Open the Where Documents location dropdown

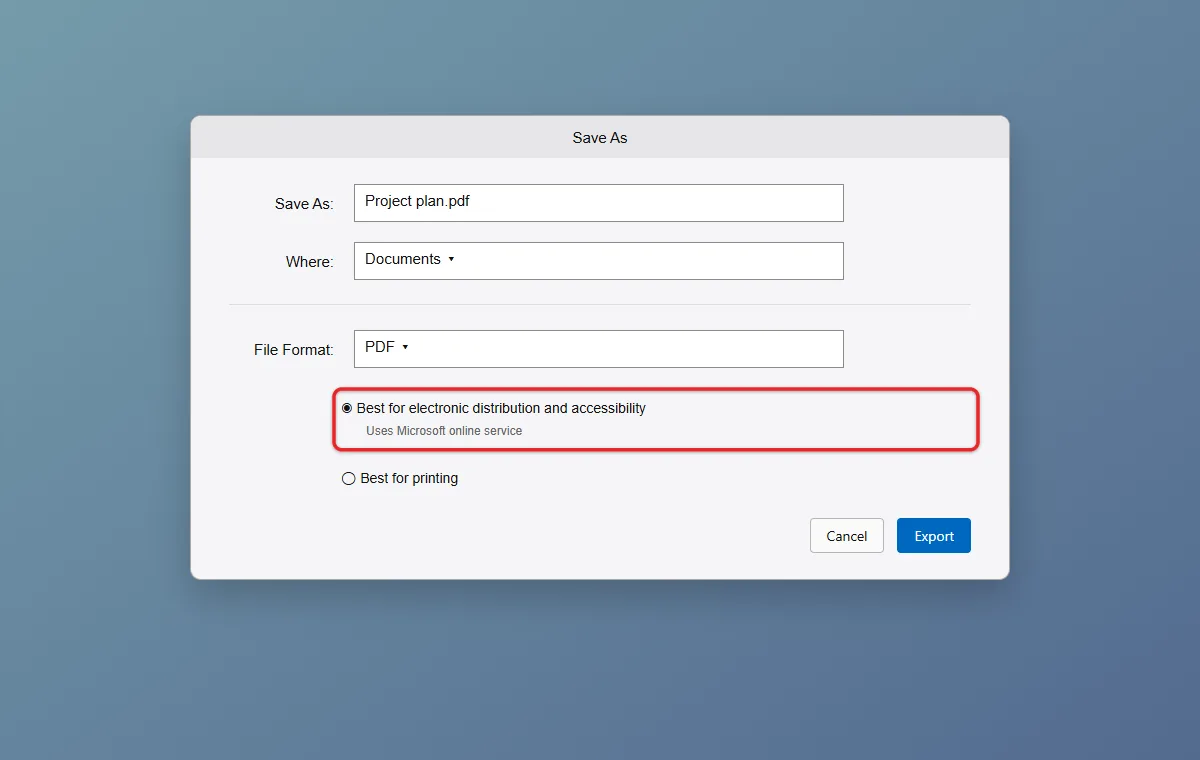(598, 261)
